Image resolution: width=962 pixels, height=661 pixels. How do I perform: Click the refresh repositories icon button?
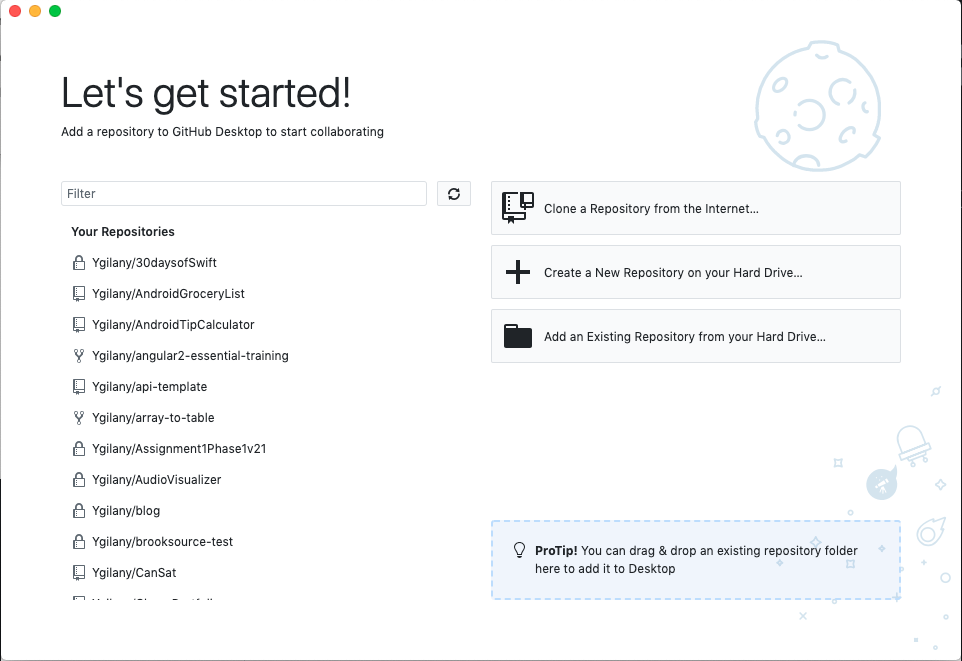click(453, 194)
